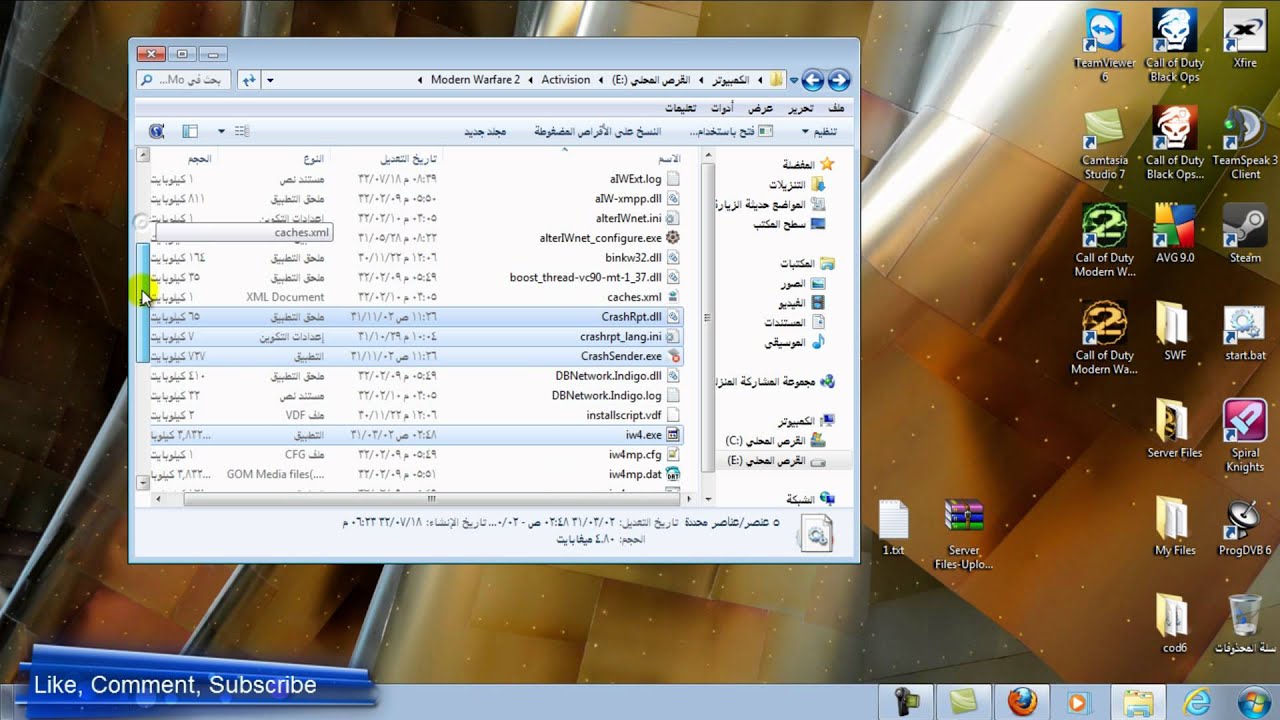
Task: Select the start.bat file on the desktop
Action: 1245,331
